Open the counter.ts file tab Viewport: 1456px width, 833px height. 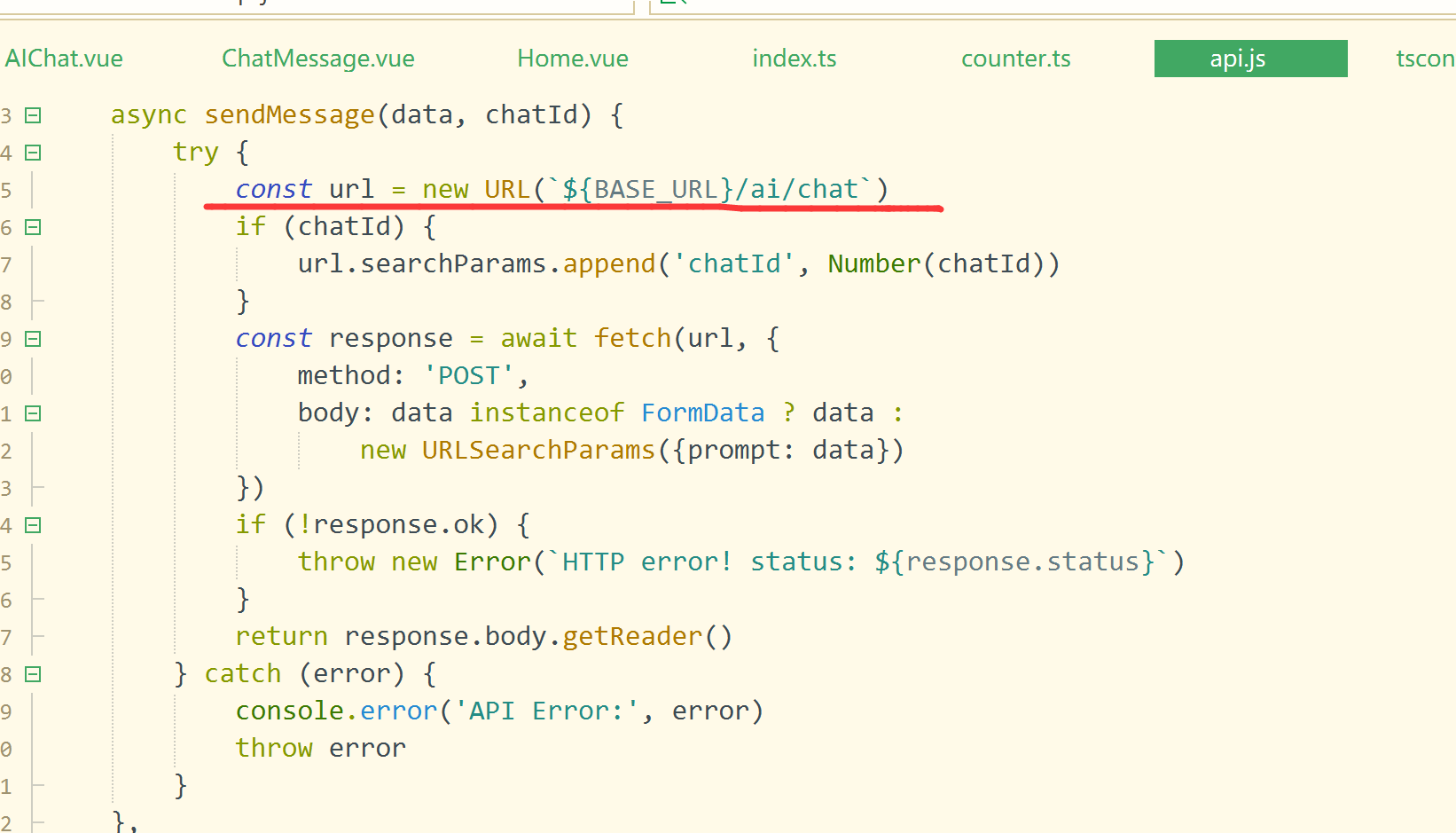coord(1016,59)
